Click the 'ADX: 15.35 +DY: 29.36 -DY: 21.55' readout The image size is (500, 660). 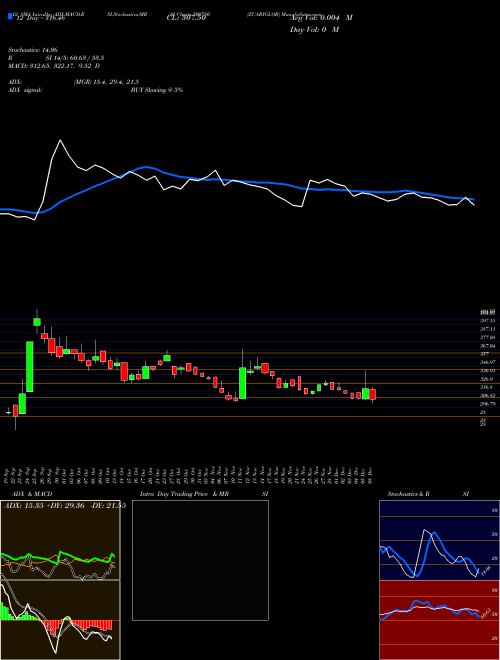point(65,506)
